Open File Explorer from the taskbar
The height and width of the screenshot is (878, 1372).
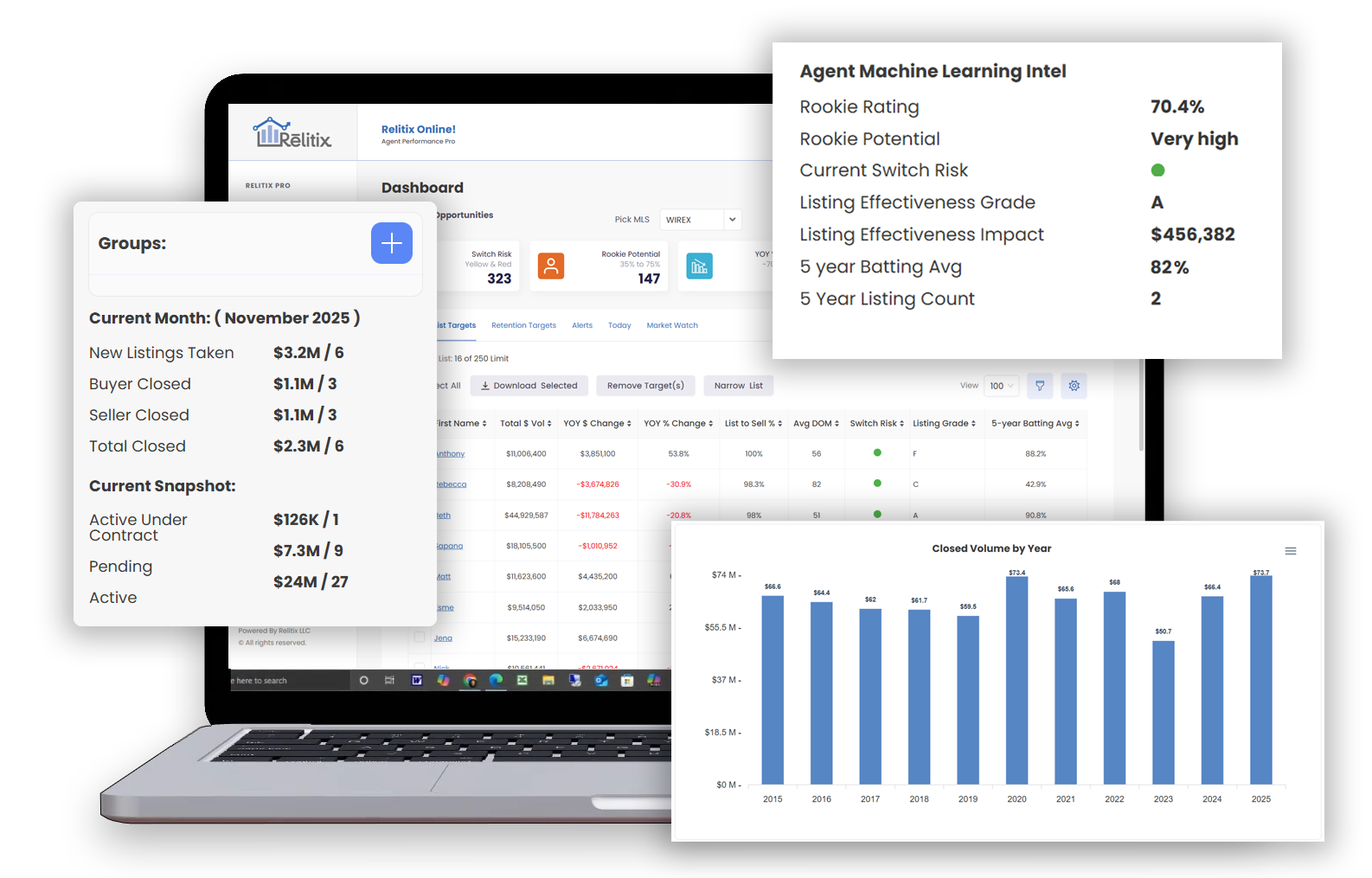tap(548, 681)
